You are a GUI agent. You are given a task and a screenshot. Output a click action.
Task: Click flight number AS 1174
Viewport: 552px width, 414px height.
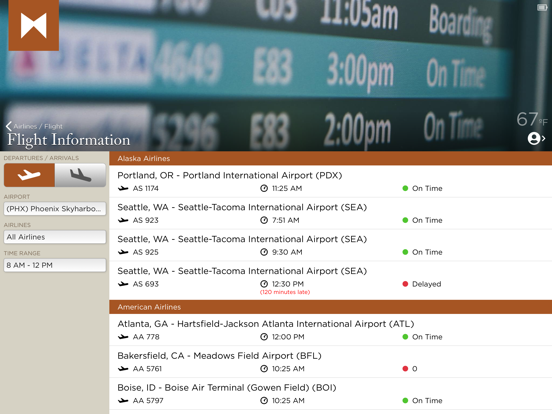(x=145, y=188)
